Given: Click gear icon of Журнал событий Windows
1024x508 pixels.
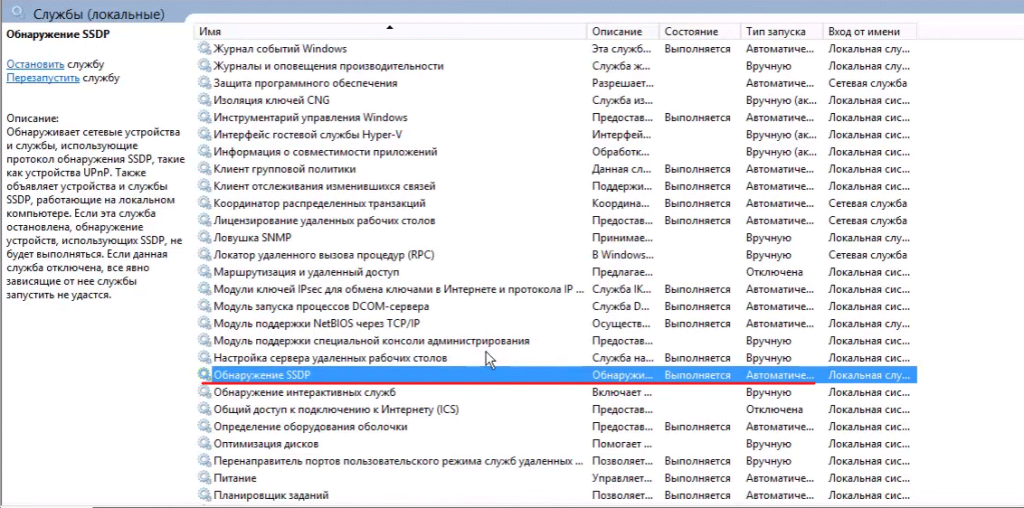Looking at the screenshot, I should point(204,49).
